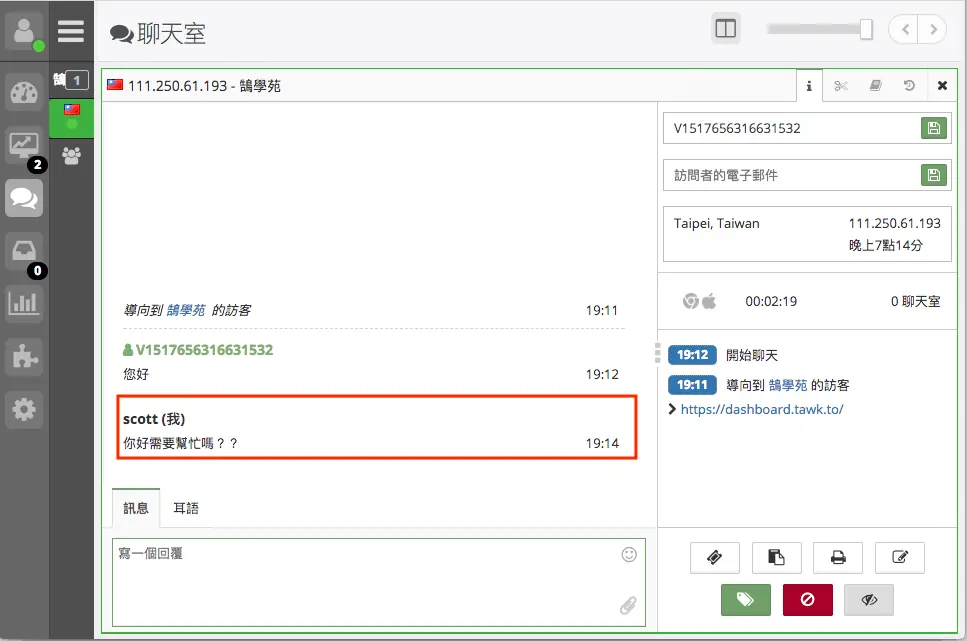Screen dimensions: 967x641
Task: Switch to the 耳語 whisper tab
Action: pyautogui.click(x=186, y=508)
